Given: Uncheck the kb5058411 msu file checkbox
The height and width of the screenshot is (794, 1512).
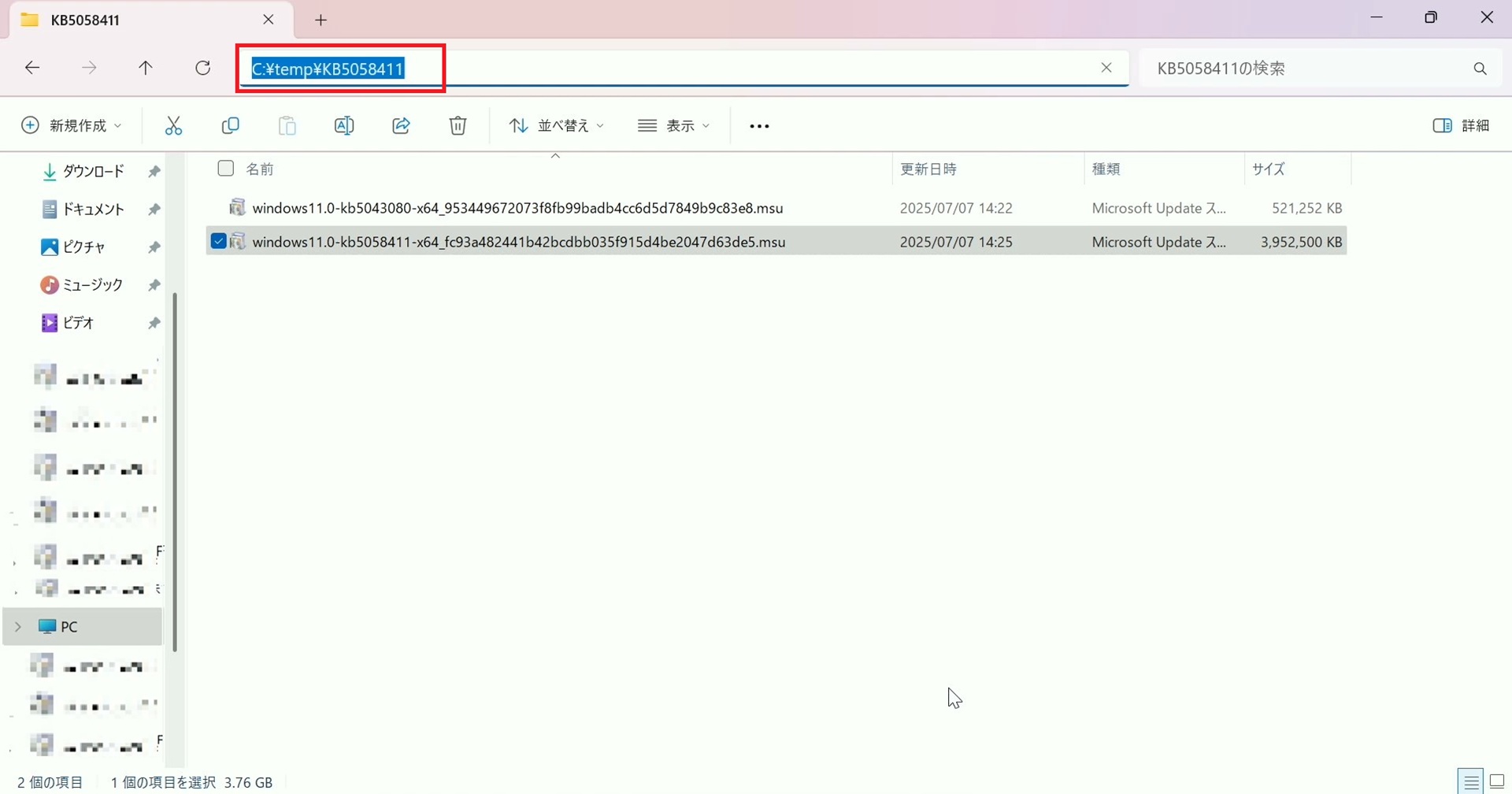Looking at the screenshot, I should (x=219, y=241).
